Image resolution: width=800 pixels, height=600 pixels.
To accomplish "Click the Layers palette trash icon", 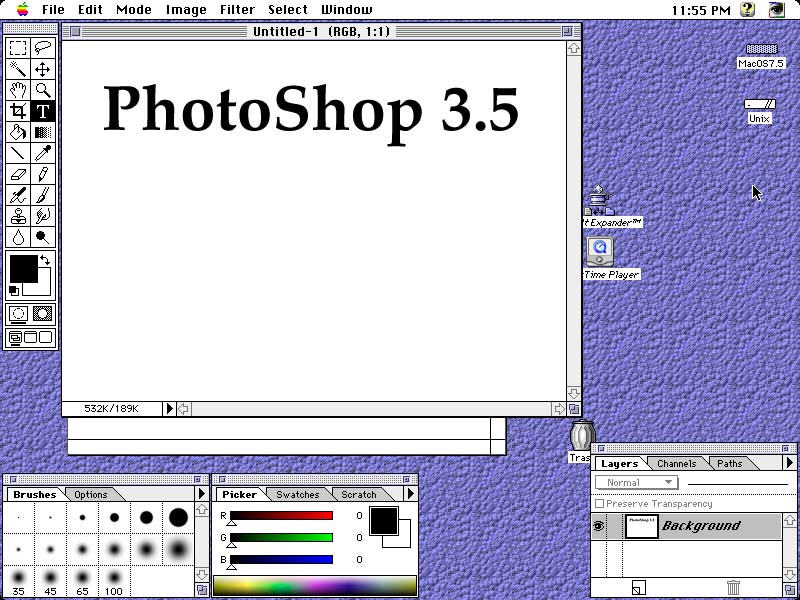I will (x=733, y=588).
